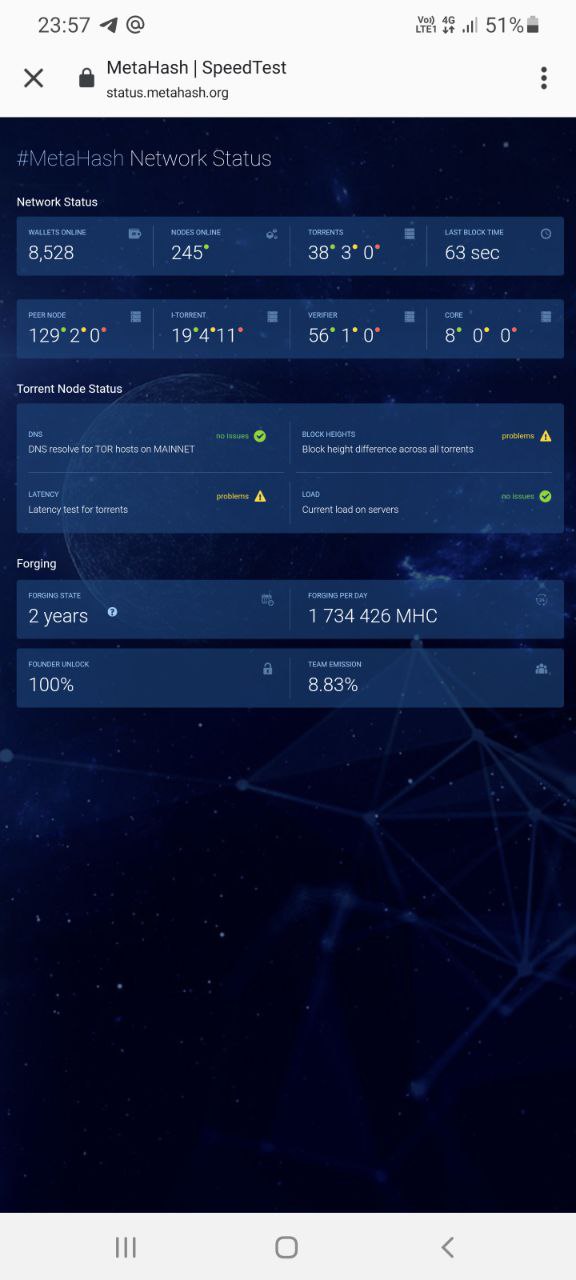Click the Core server icon
This screenshot has width=576, height=1280.
point(546,316)
